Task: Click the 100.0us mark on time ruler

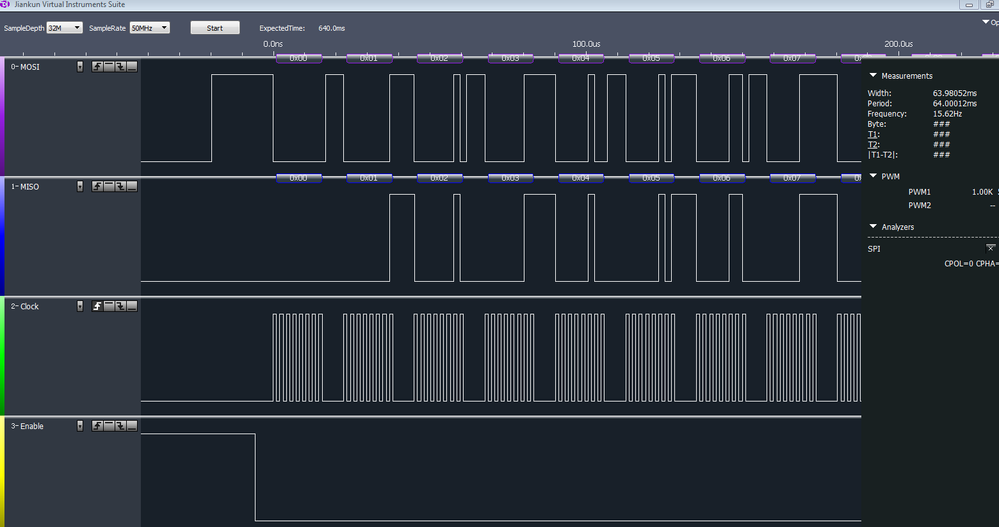Action: coord(586,44)
